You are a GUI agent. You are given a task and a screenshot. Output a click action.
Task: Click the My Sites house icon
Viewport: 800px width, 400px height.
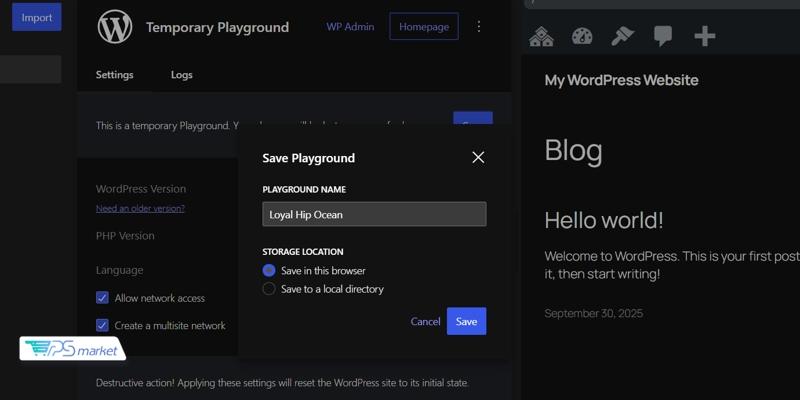click(x=541, y=37)
